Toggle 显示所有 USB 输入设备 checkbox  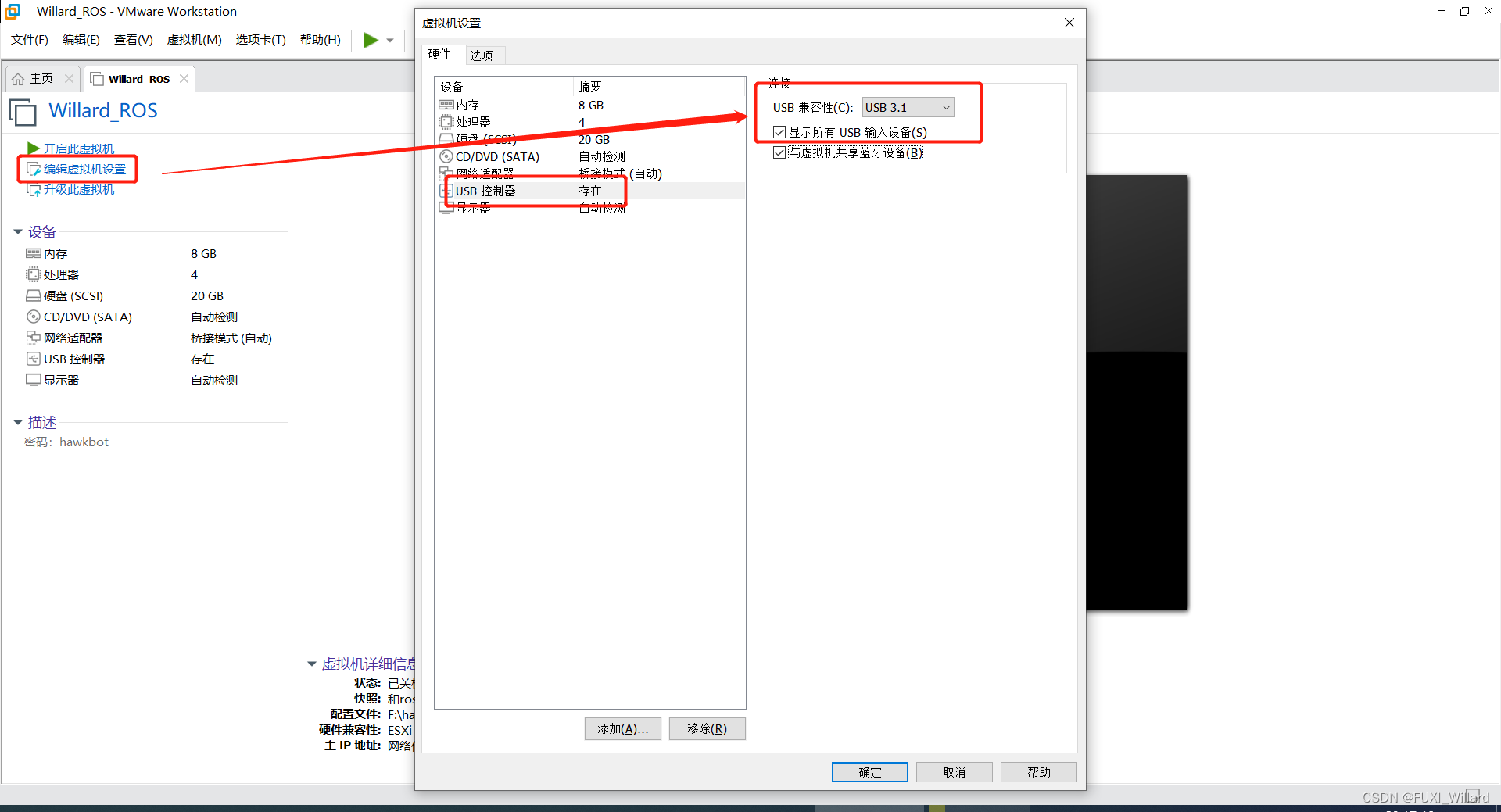tap(779, 132)
